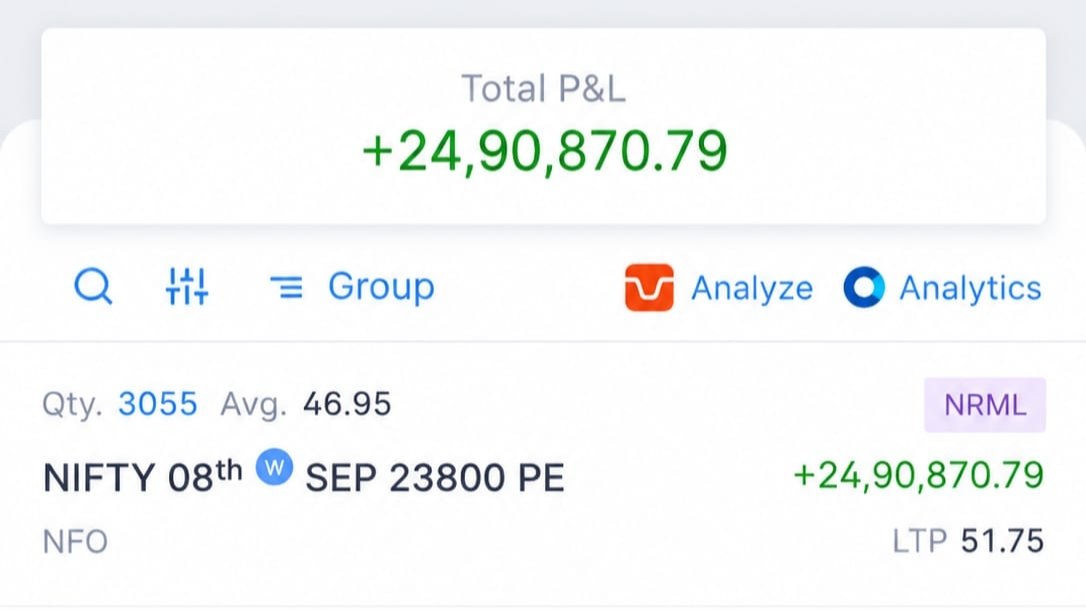Tap the Group list lines icon
The image size is (1086, 611).
tap(287, 287)
